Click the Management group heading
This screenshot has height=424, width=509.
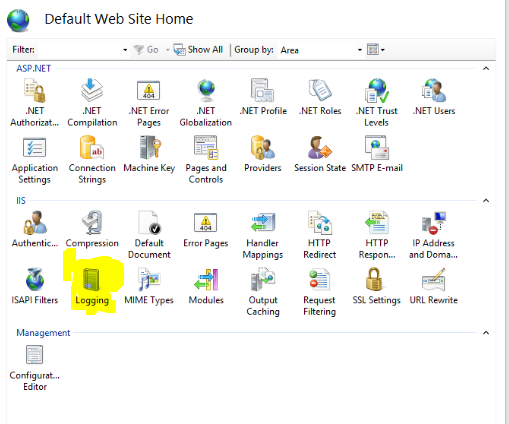tap(43, 333)
